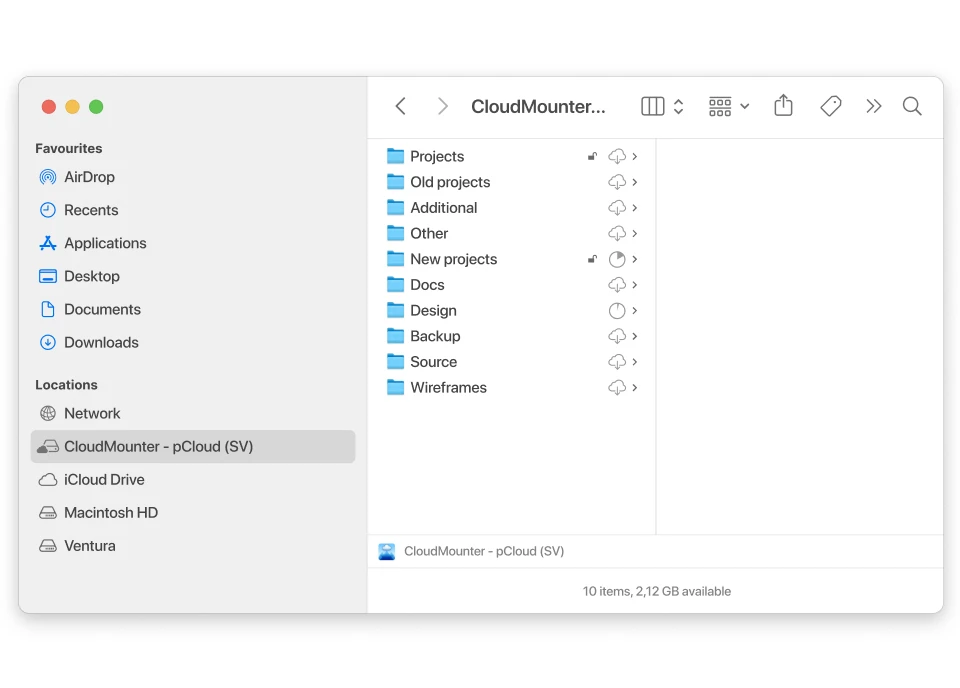Expand the Backup folder chevron
960x688 pixels.
pyautogui.click(x=635, y=336)
